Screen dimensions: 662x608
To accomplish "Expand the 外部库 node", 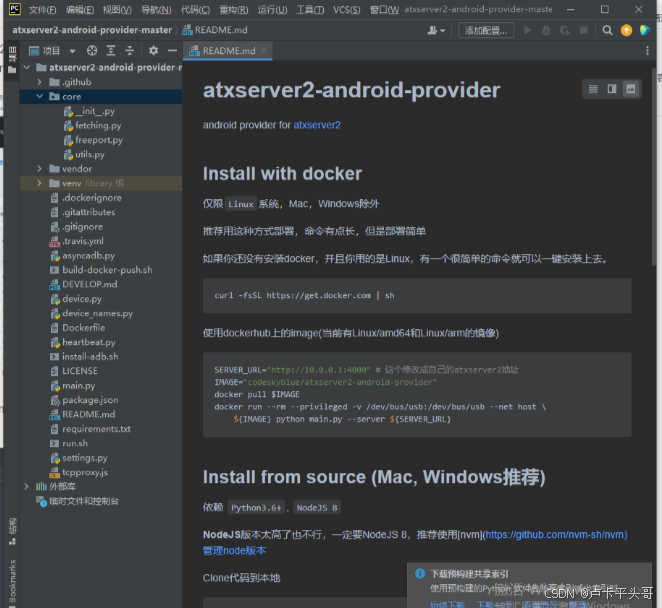I will pyautogui.click(x=26, y=486).
